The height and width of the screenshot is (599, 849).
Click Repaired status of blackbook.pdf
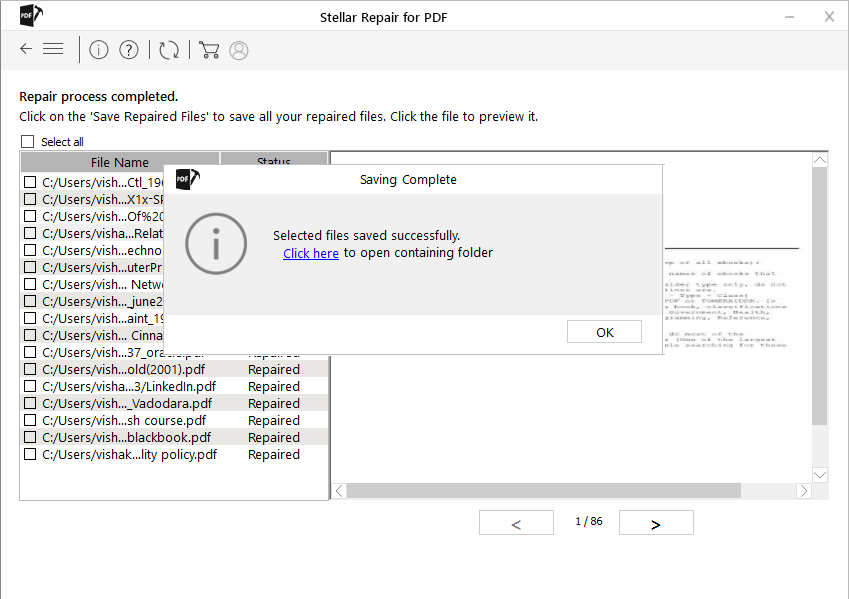274,438
